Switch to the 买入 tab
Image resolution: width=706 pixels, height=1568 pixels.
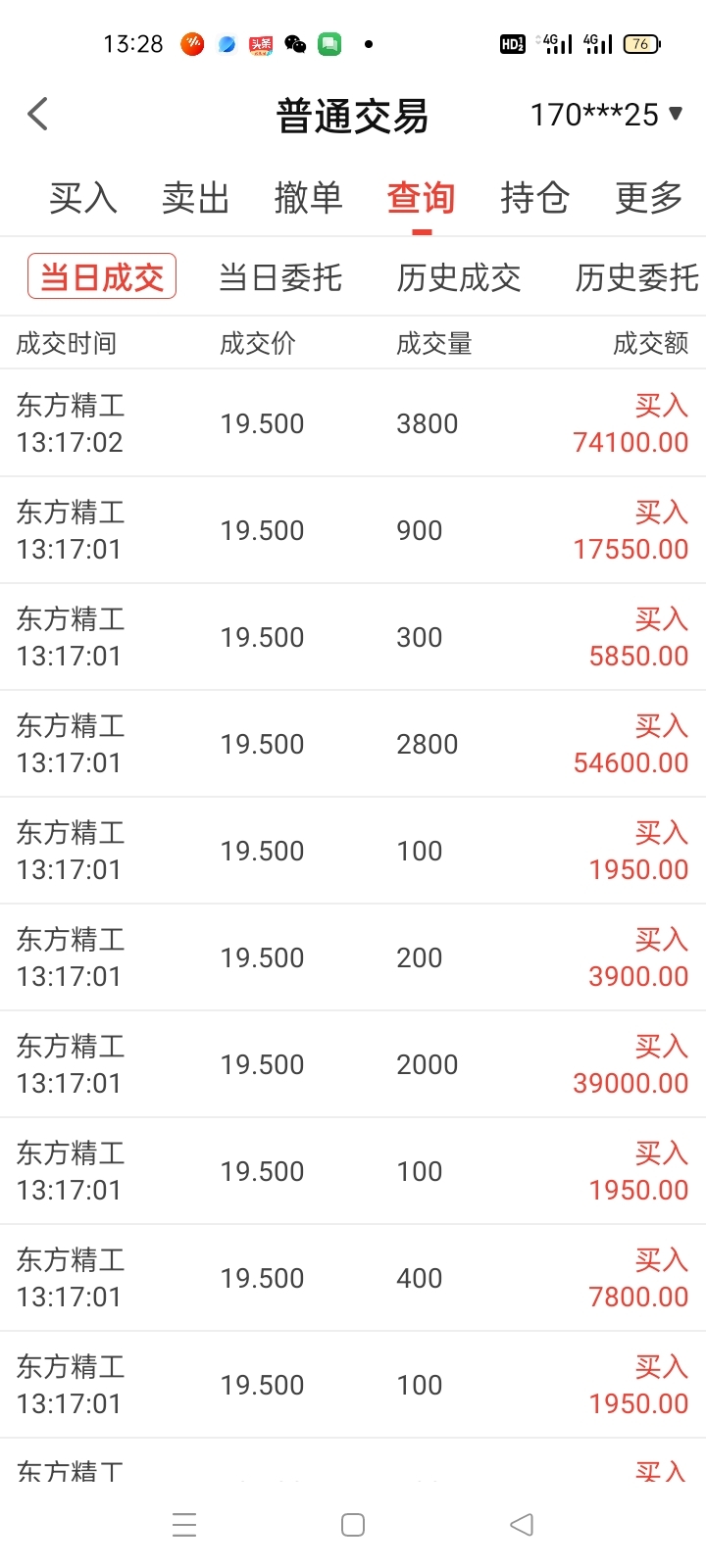click(x=83, y=198)
